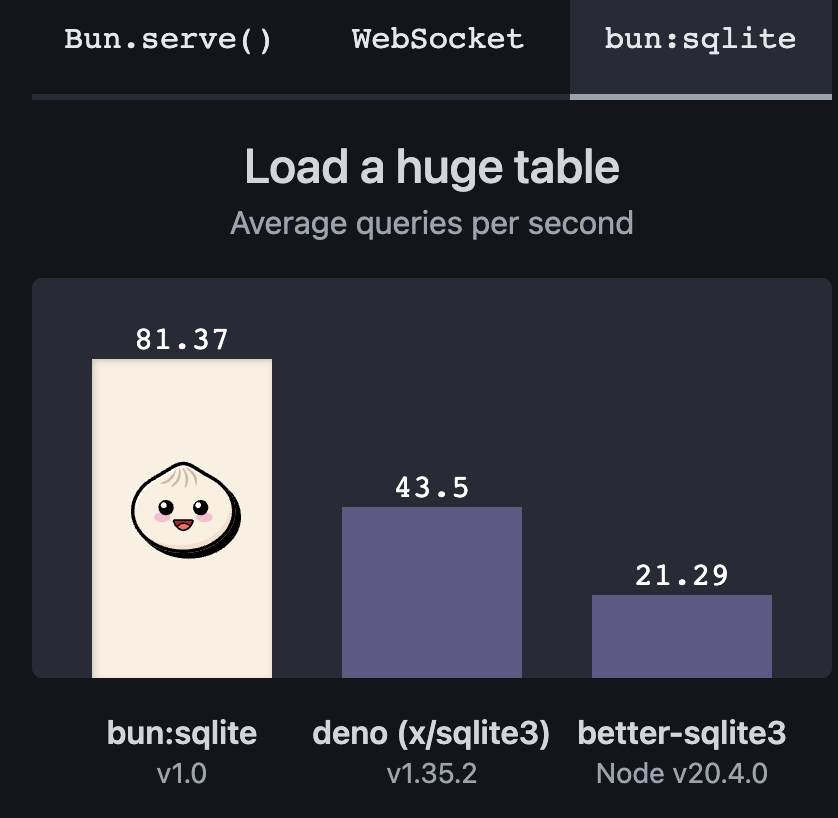Click the better-sqlite3 label
Viewport: 838px width, 818px height.
[682, 733]
